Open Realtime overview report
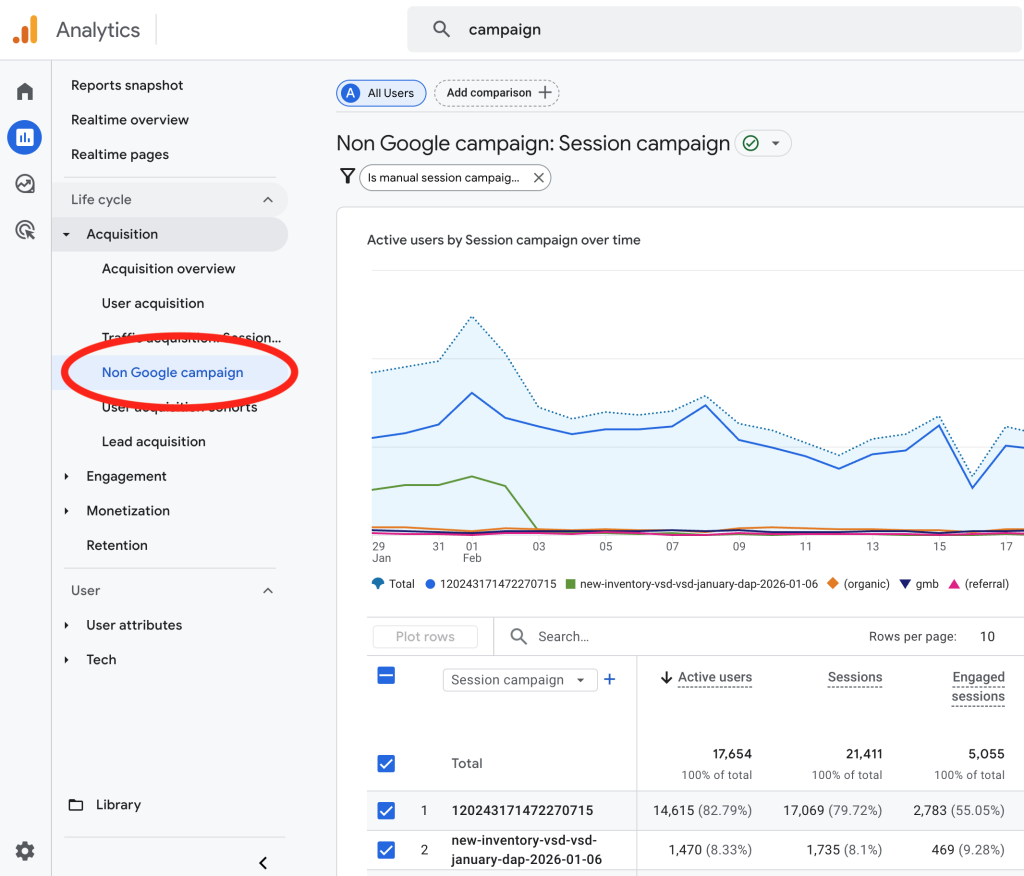The image size is (1024, 876). click(130, 120)
